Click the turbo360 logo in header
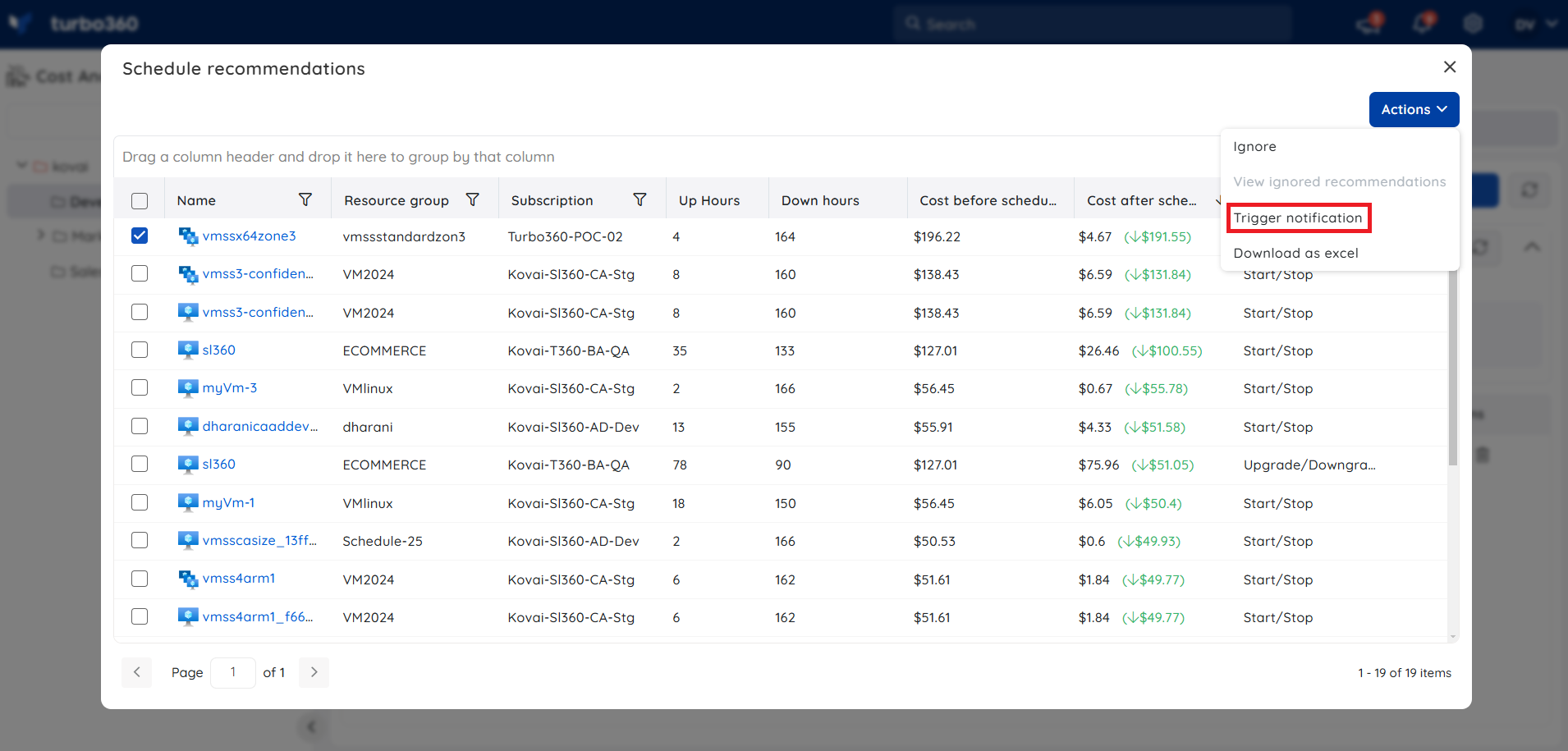1568x751 pixels. 74,23
